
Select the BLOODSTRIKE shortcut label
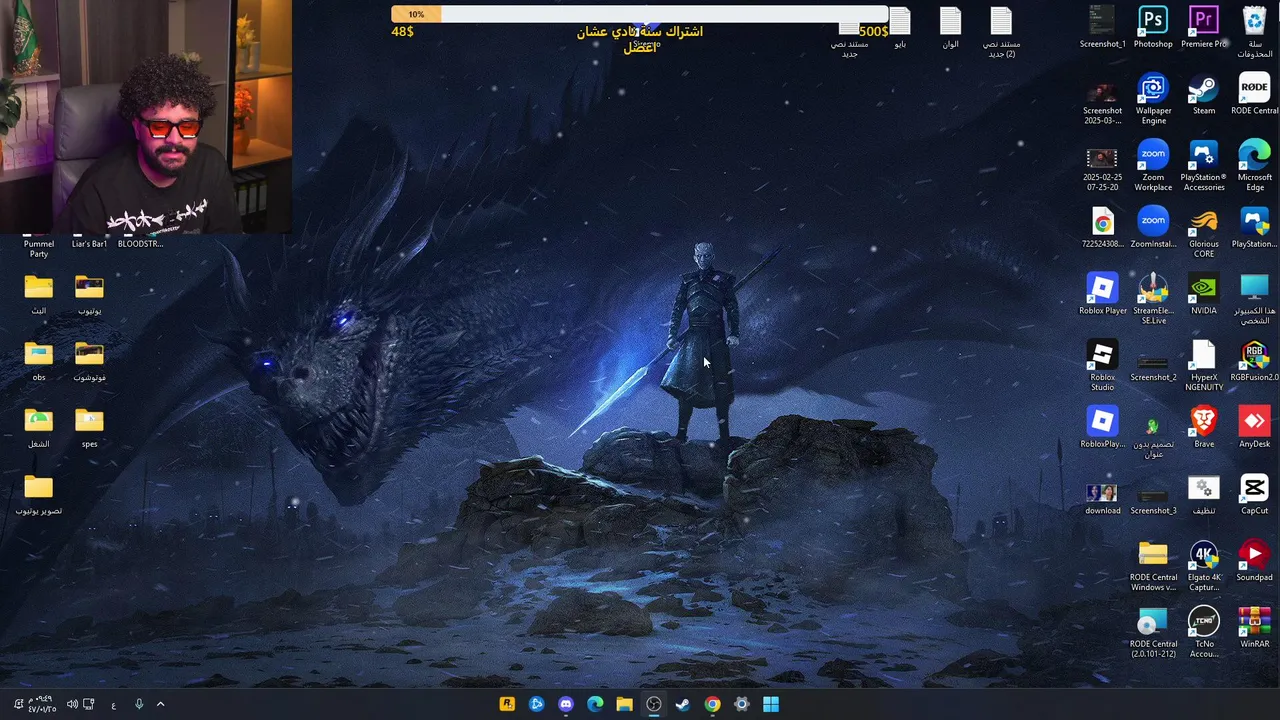(140, 244)
